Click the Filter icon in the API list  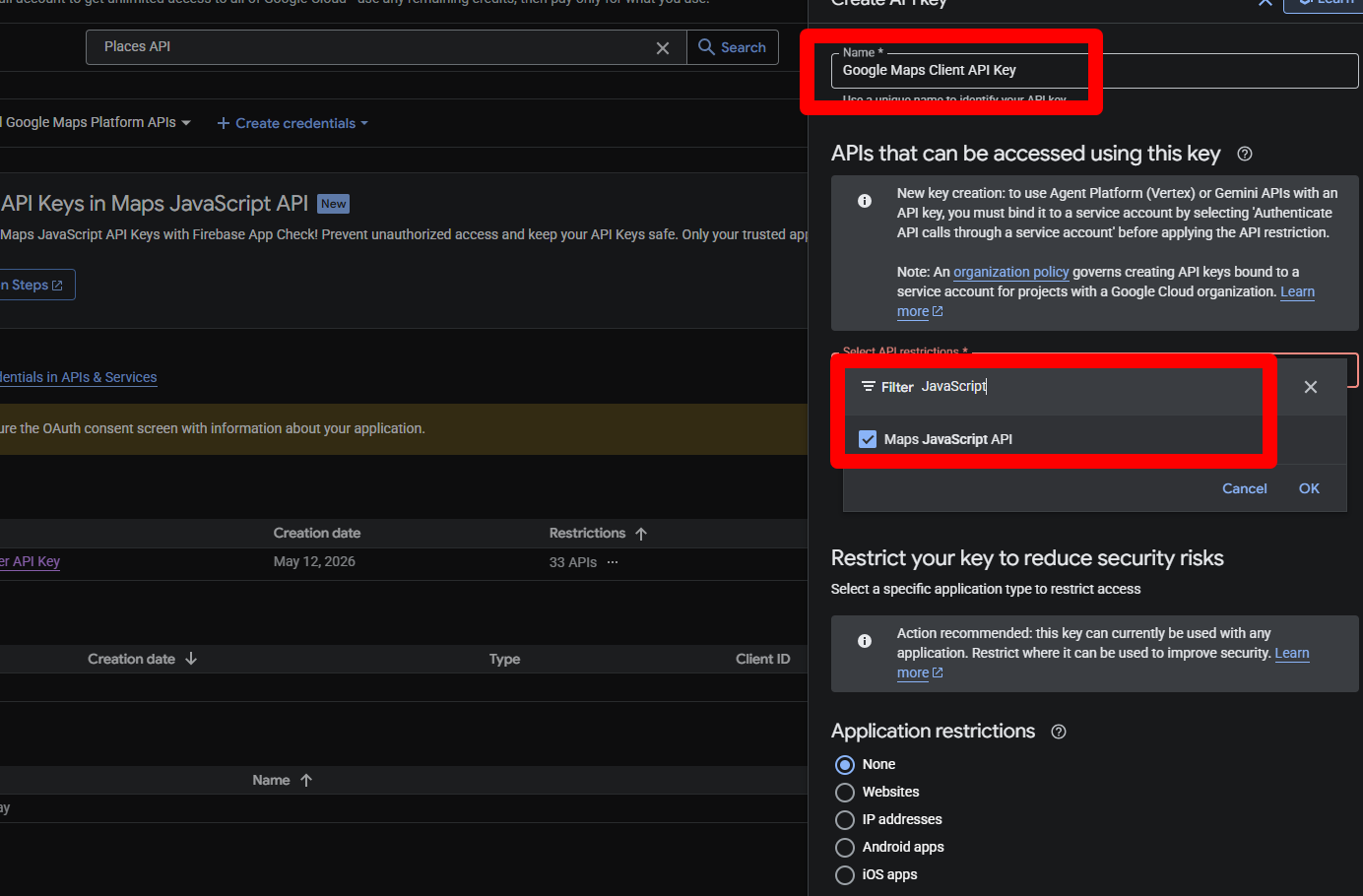869,387
